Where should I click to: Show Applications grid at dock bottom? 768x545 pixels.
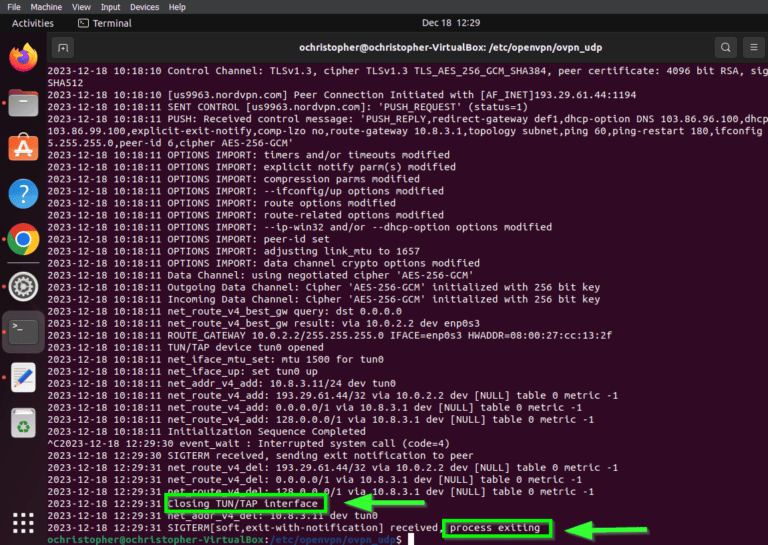tap(24, 521)
